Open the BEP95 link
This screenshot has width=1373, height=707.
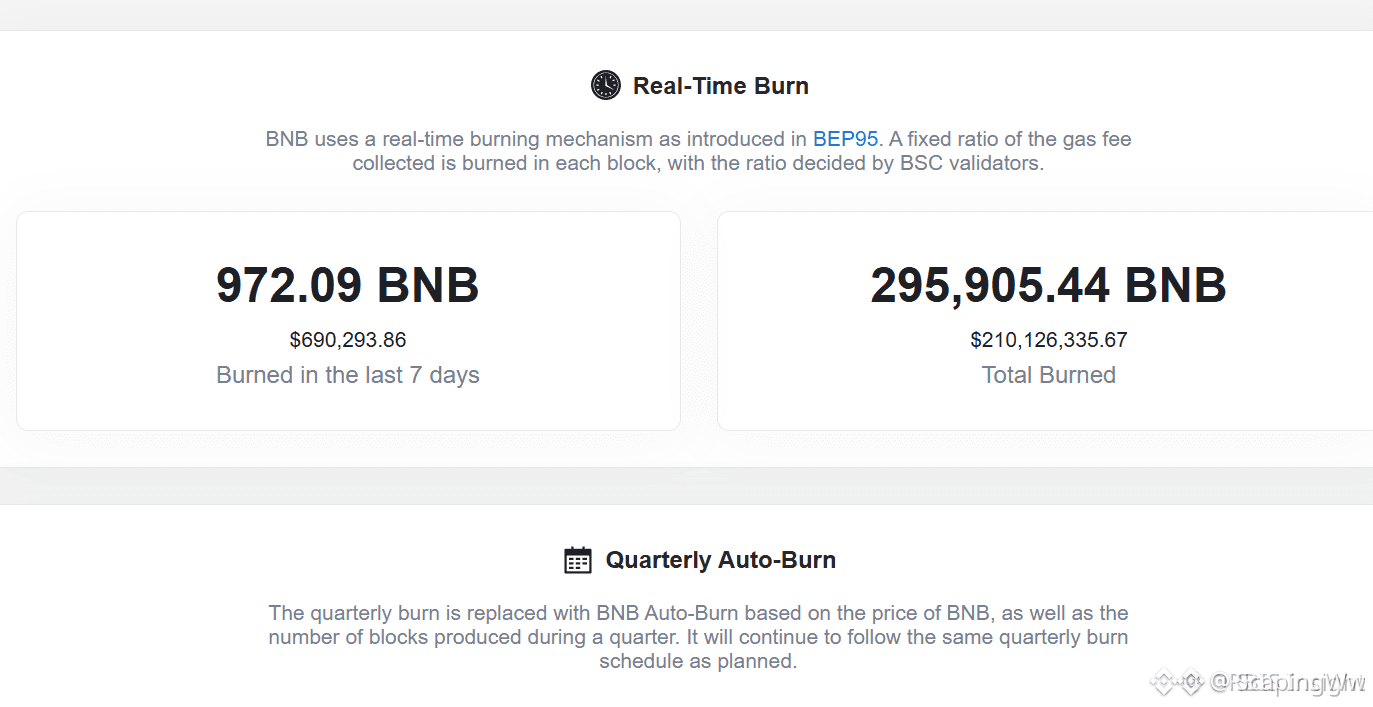(x=845, y=139)
